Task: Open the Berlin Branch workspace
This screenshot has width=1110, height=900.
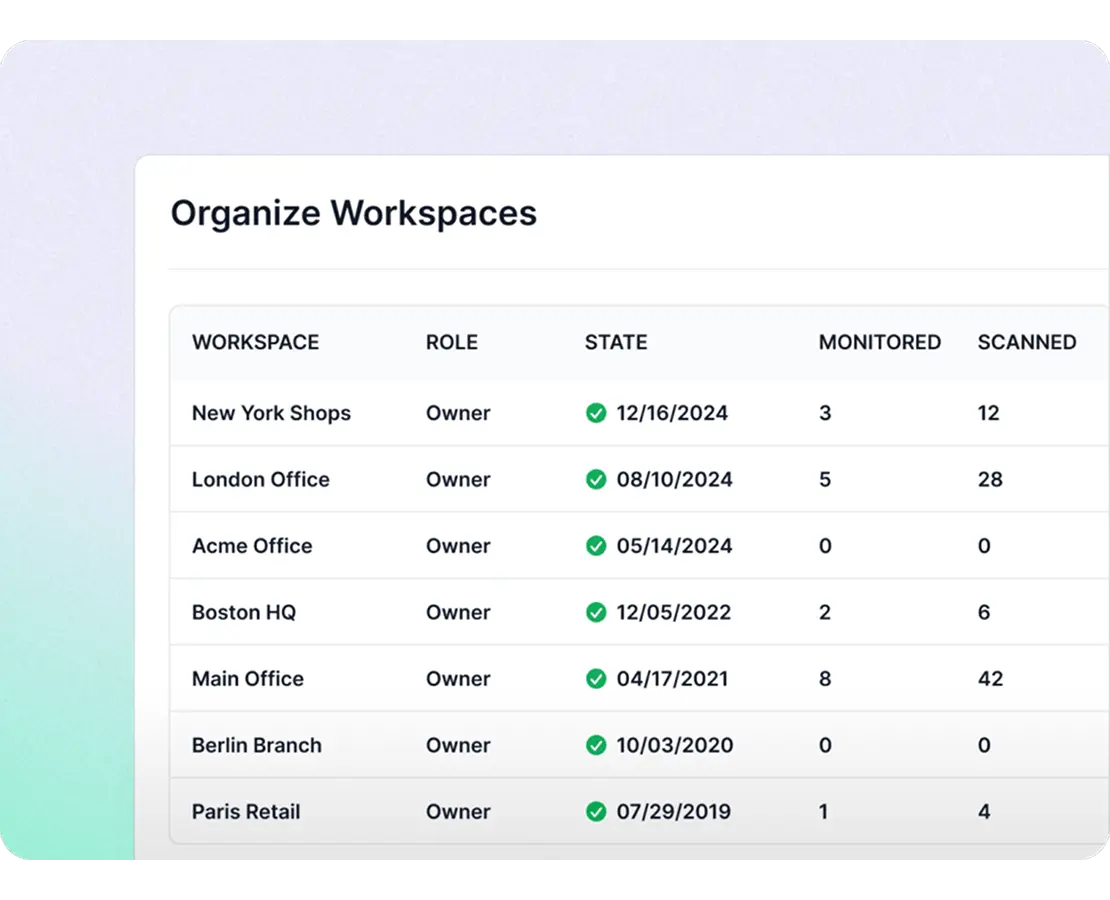Action: point(256,746)
